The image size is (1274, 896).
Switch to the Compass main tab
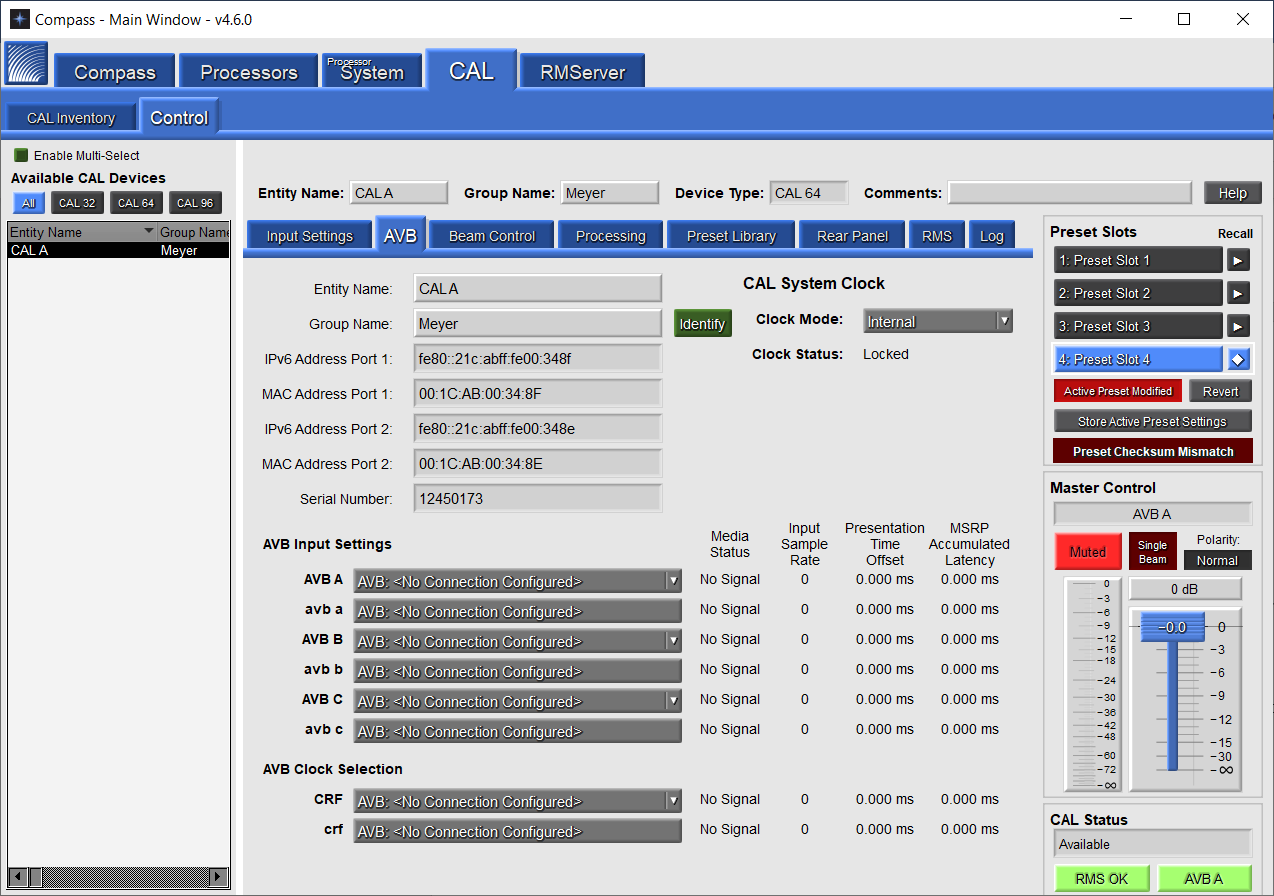pyautogui.click(x=115, y=72)
